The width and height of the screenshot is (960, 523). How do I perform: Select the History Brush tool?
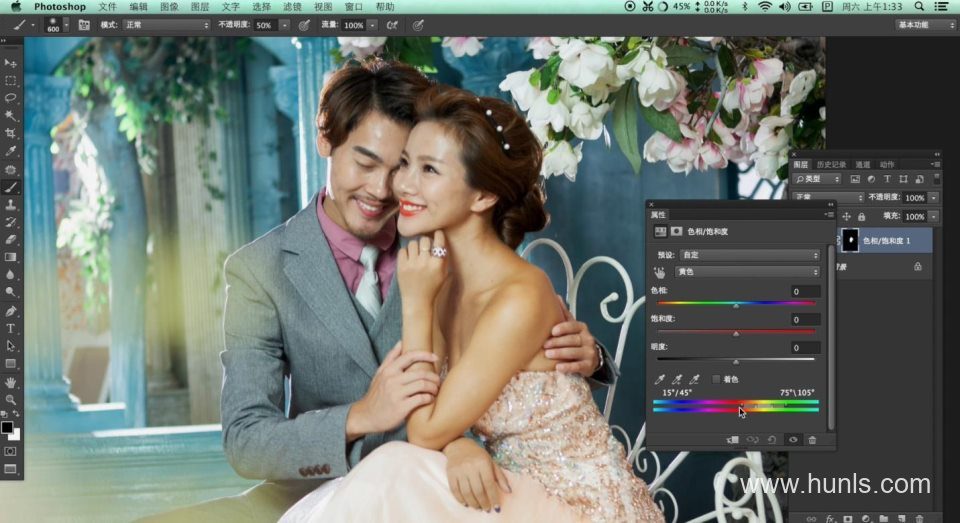coord(10,222)
